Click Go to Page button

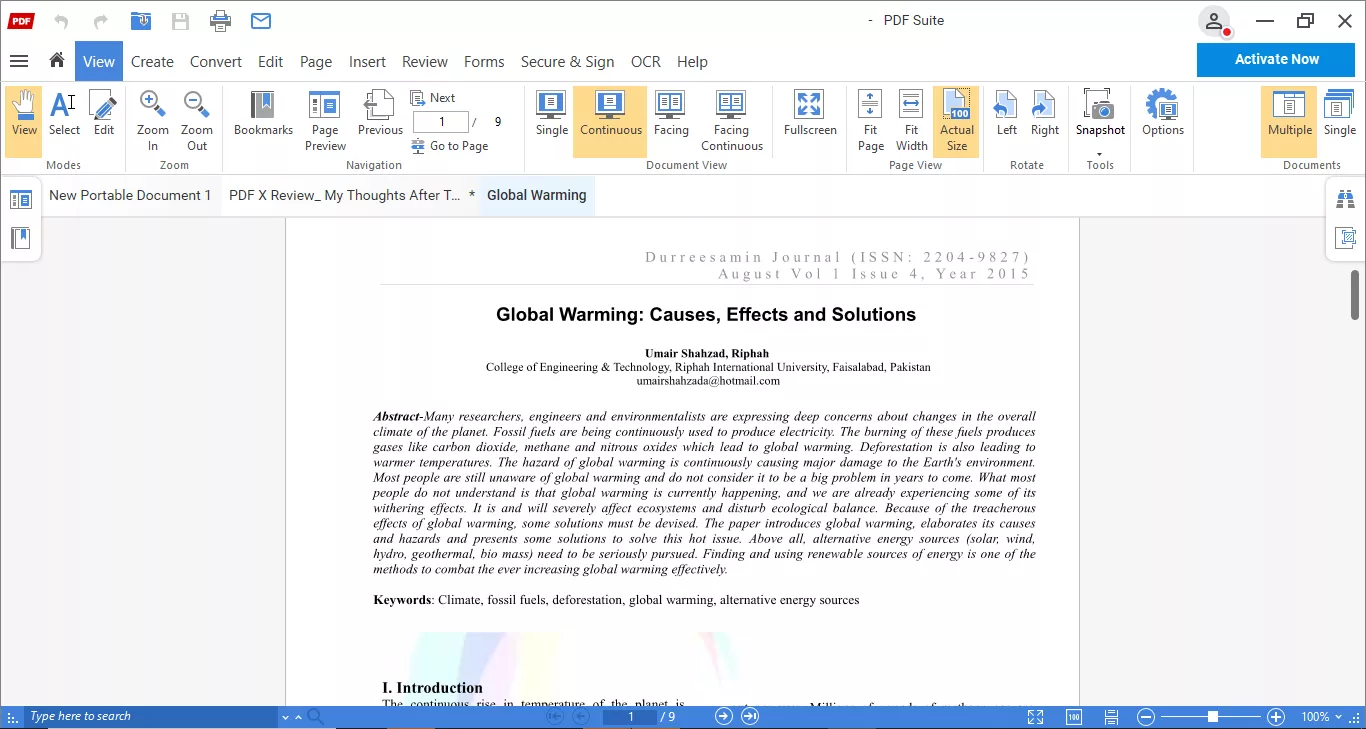tap(450, 146)
